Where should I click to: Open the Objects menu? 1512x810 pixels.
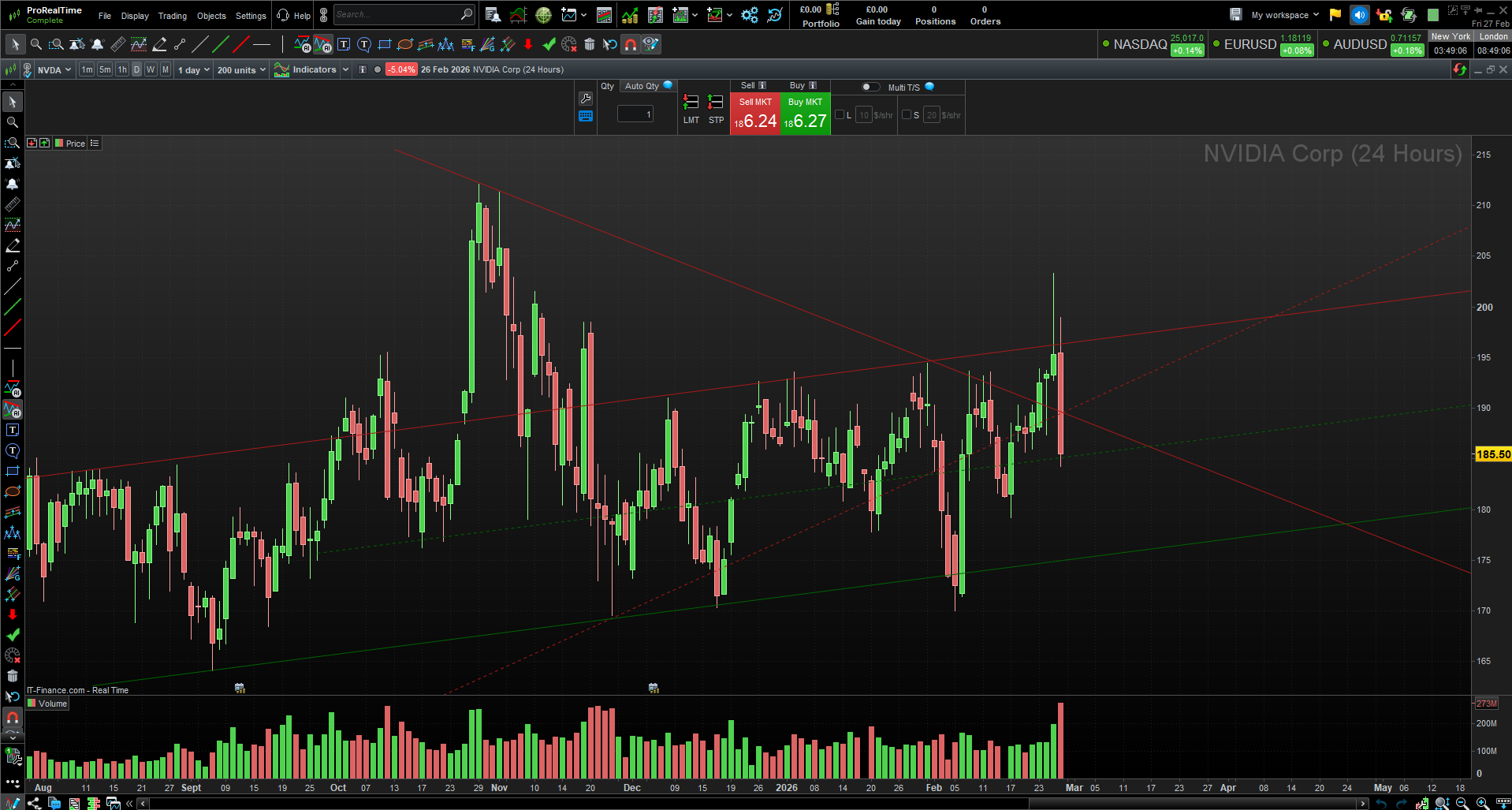click(x=210, y=15)
